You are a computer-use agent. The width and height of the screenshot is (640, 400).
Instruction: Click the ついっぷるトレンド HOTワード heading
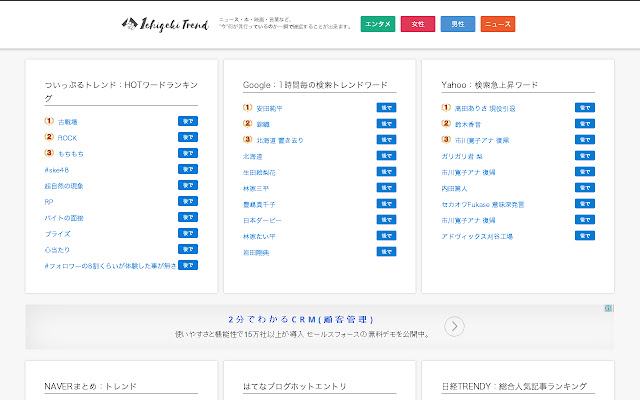pos(121,91)
